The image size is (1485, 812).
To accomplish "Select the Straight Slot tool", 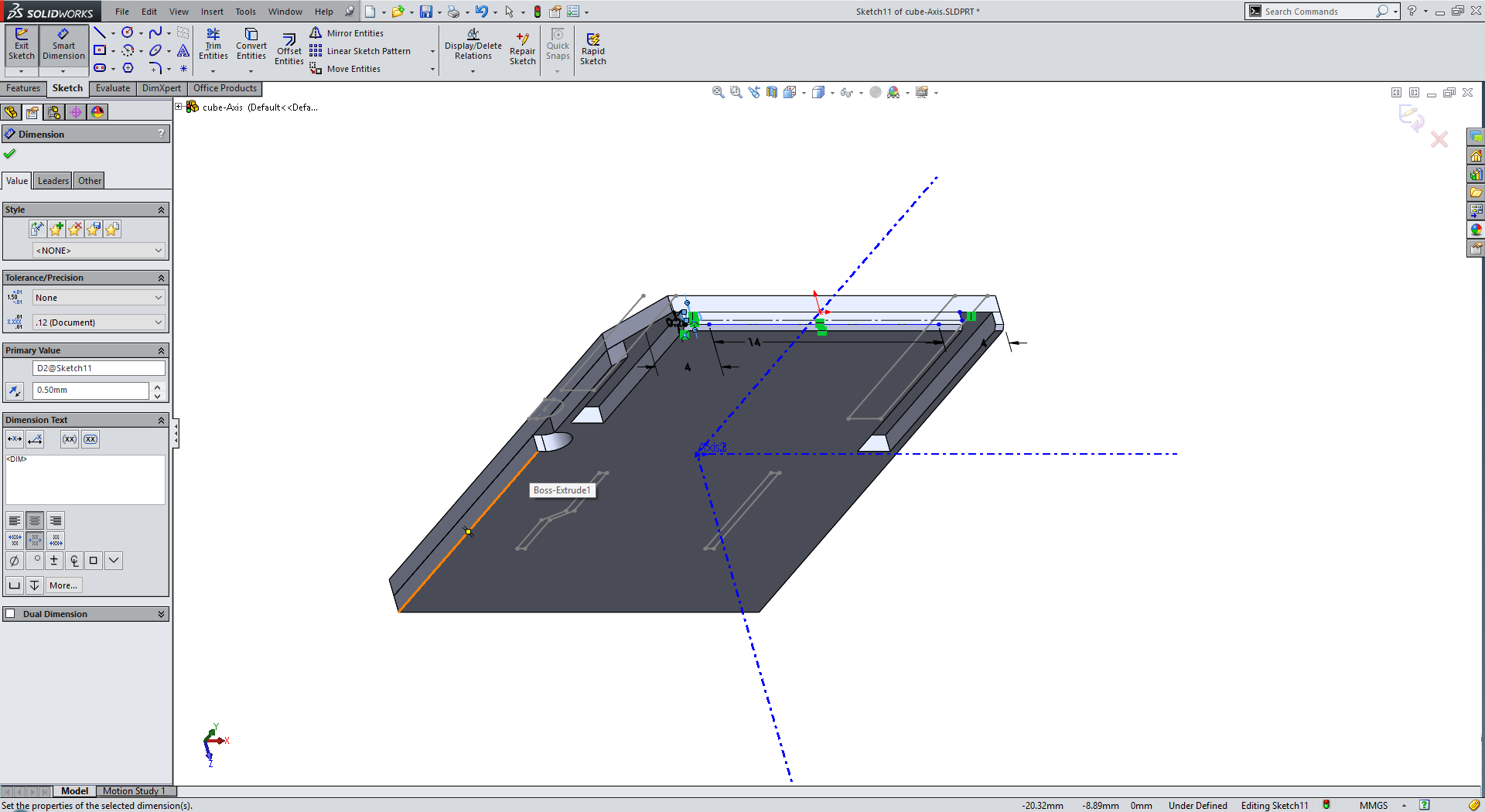I will point(100,68).
